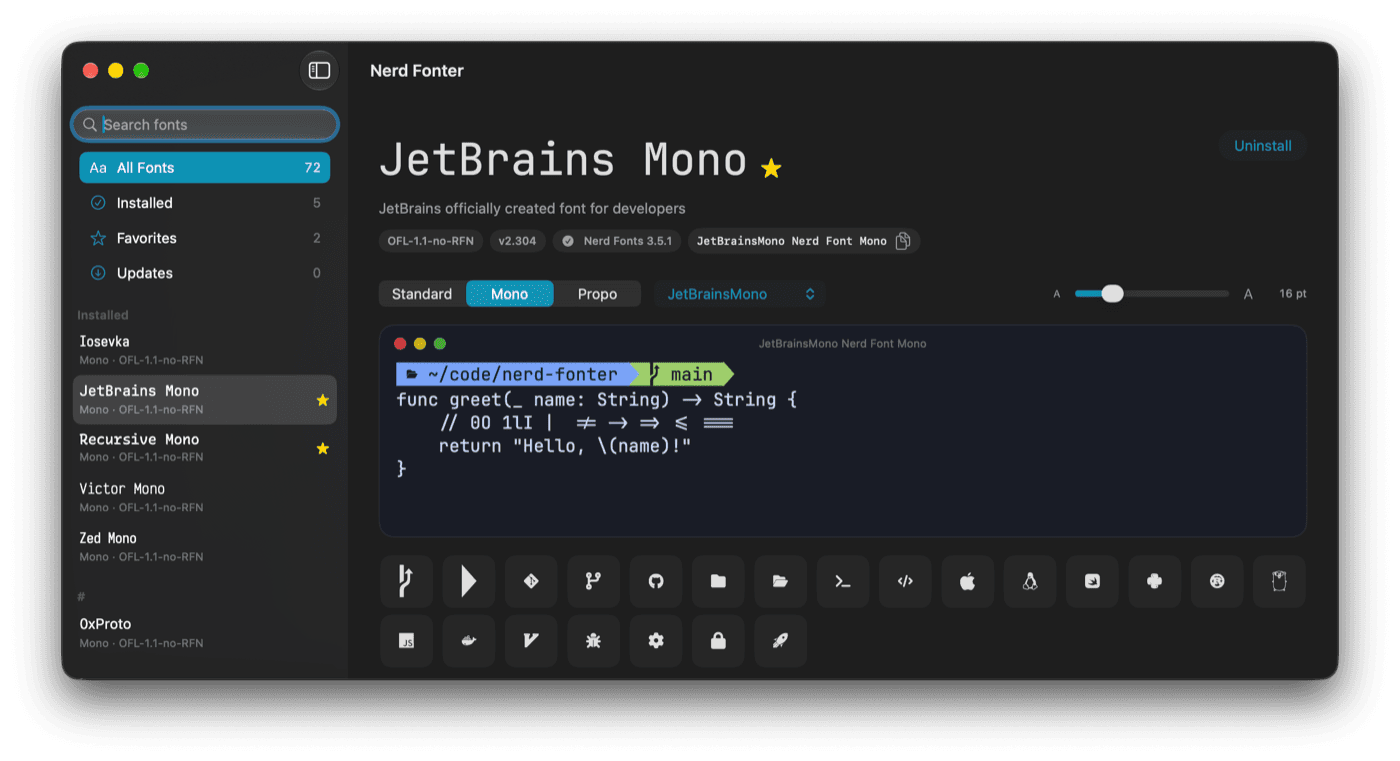Click the Rust logo glyph tile
The width and height of the screenshot is (1400, 761).
(1217, 581)
